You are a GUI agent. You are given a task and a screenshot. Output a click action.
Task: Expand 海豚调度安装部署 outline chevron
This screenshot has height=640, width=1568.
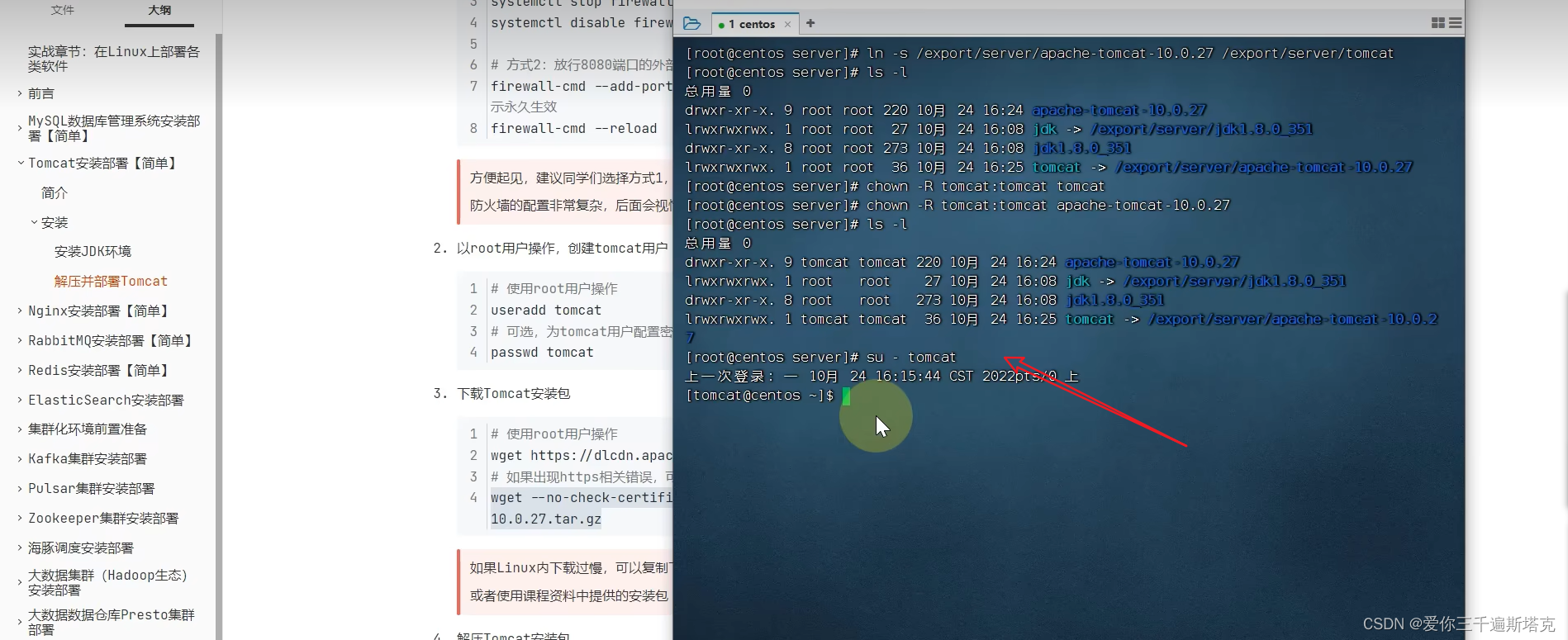click(x=20, y=548)
